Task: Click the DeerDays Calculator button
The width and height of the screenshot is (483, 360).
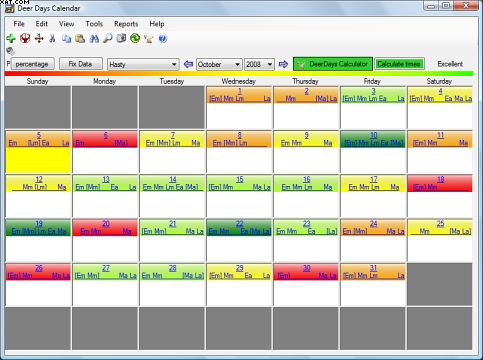Action: pyautogui.click(x=333, y=64)
